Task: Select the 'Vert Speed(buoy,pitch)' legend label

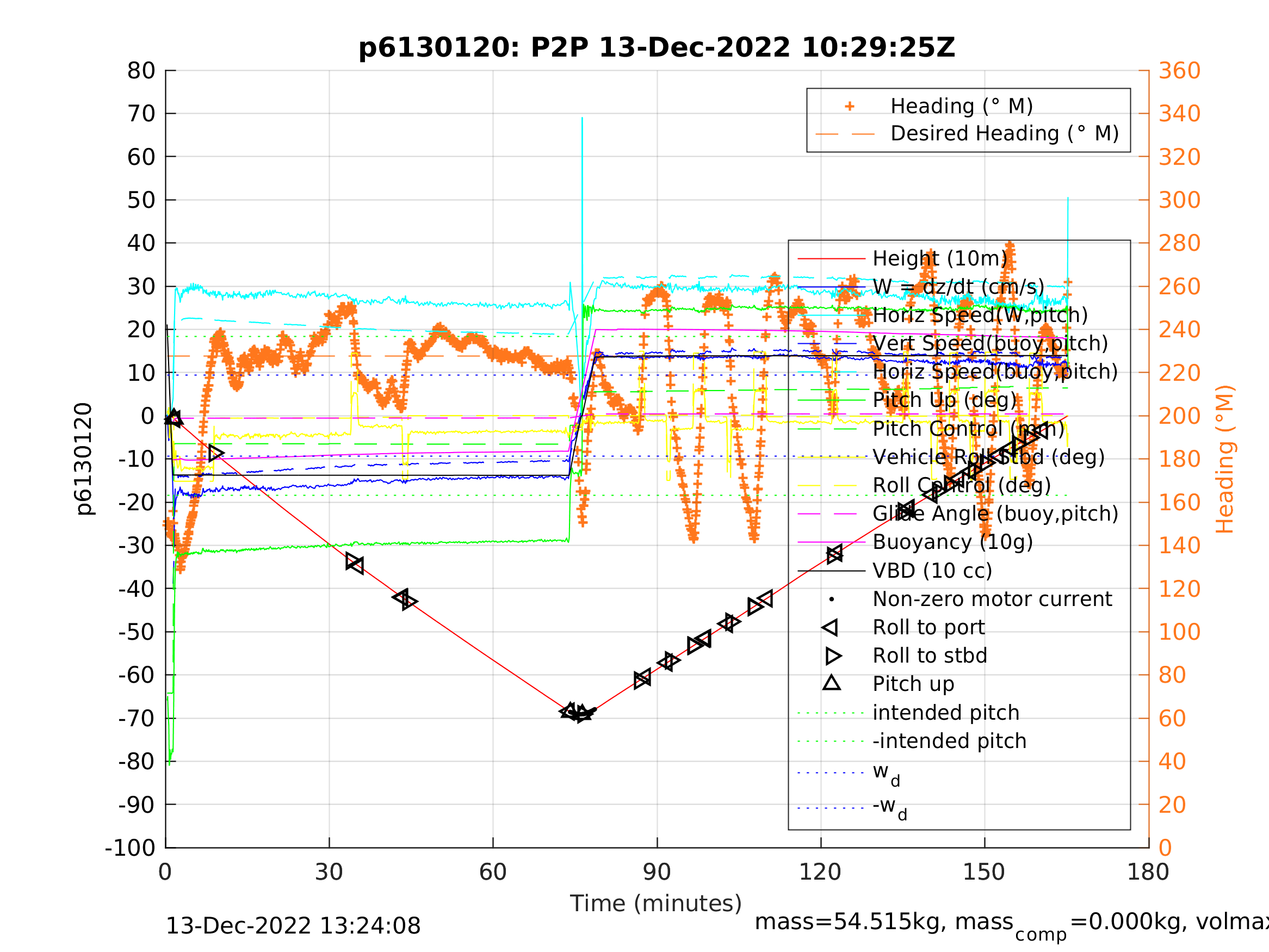Action: (x=990, y=344)
